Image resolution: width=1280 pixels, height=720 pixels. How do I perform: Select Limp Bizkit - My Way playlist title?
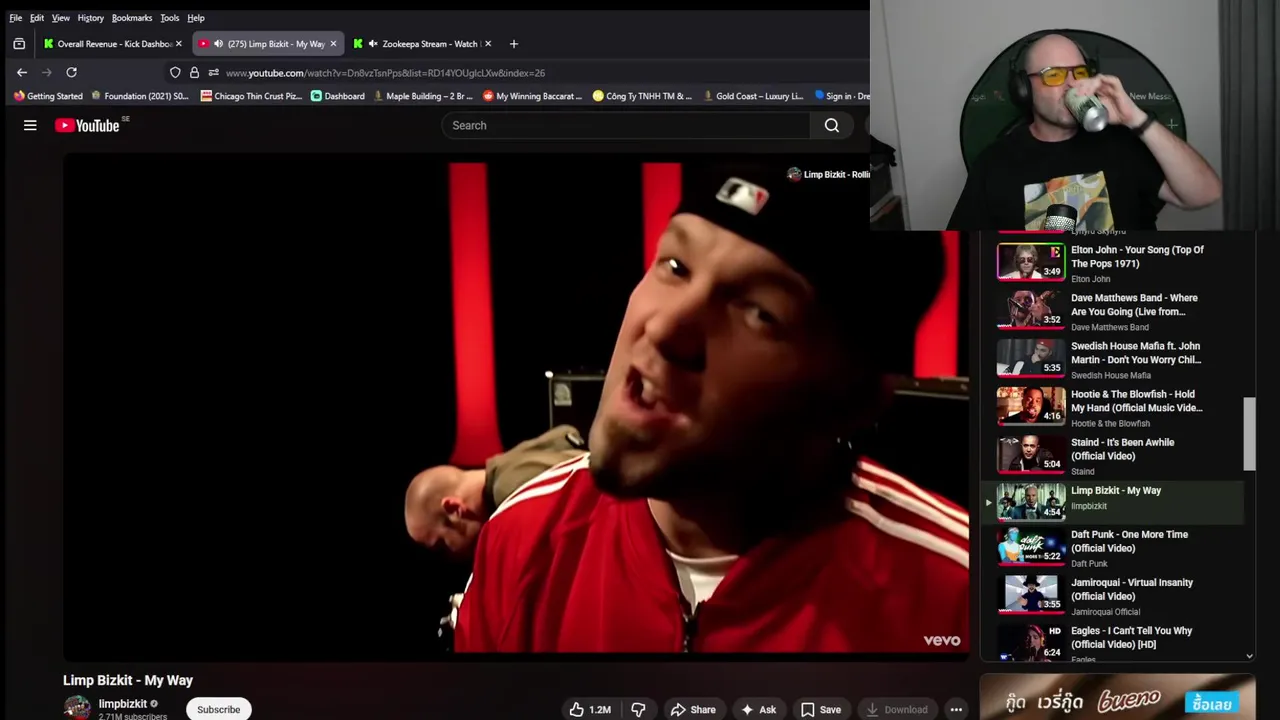pos(1116,490)
